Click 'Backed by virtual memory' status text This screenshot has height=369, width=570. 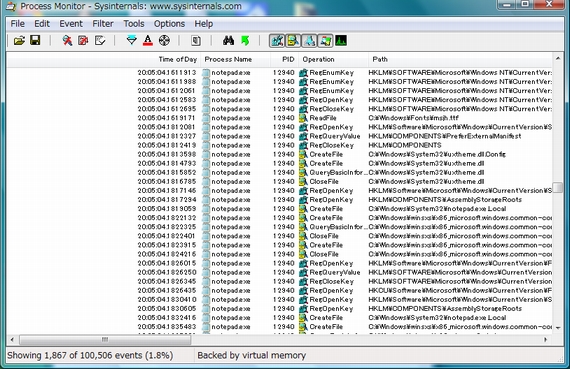(252, 356)
